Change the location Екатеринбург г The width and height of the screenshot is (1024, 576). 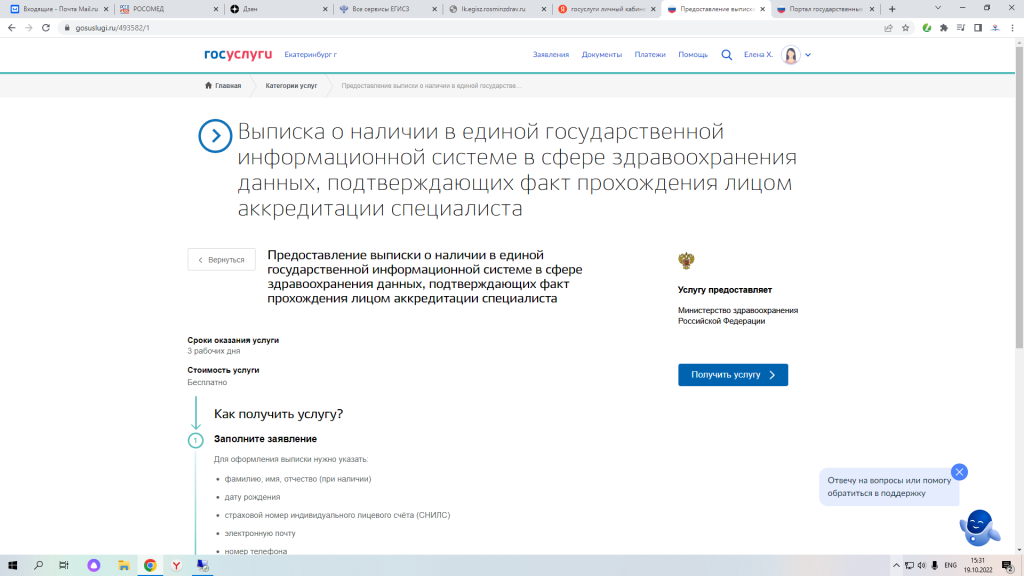point(310,55)
